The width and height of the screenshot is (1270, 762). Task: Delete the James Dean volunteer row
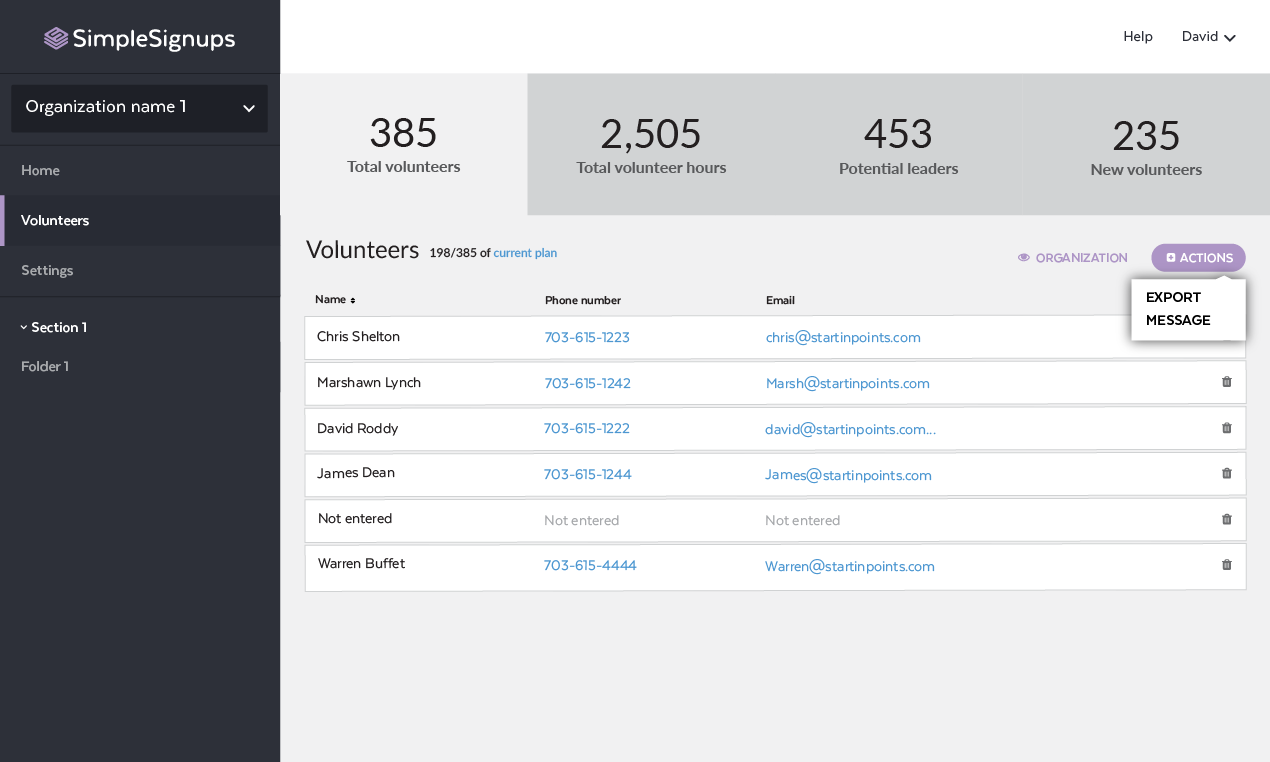(x=1226, y=473)
